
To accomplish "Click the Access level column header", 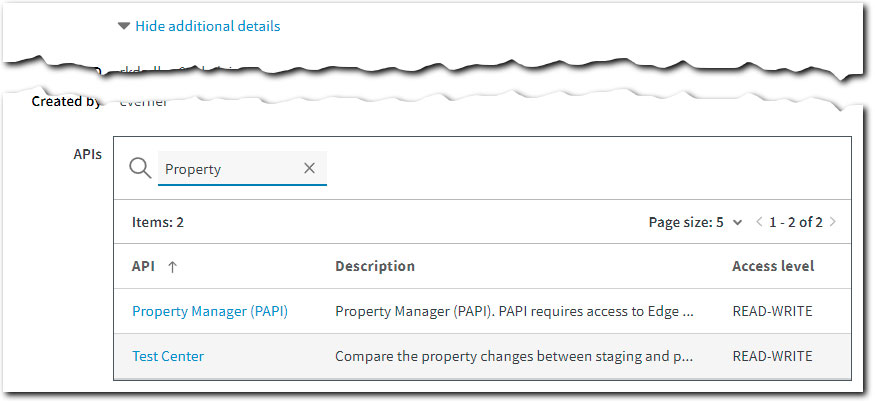I will pos(773,267).
